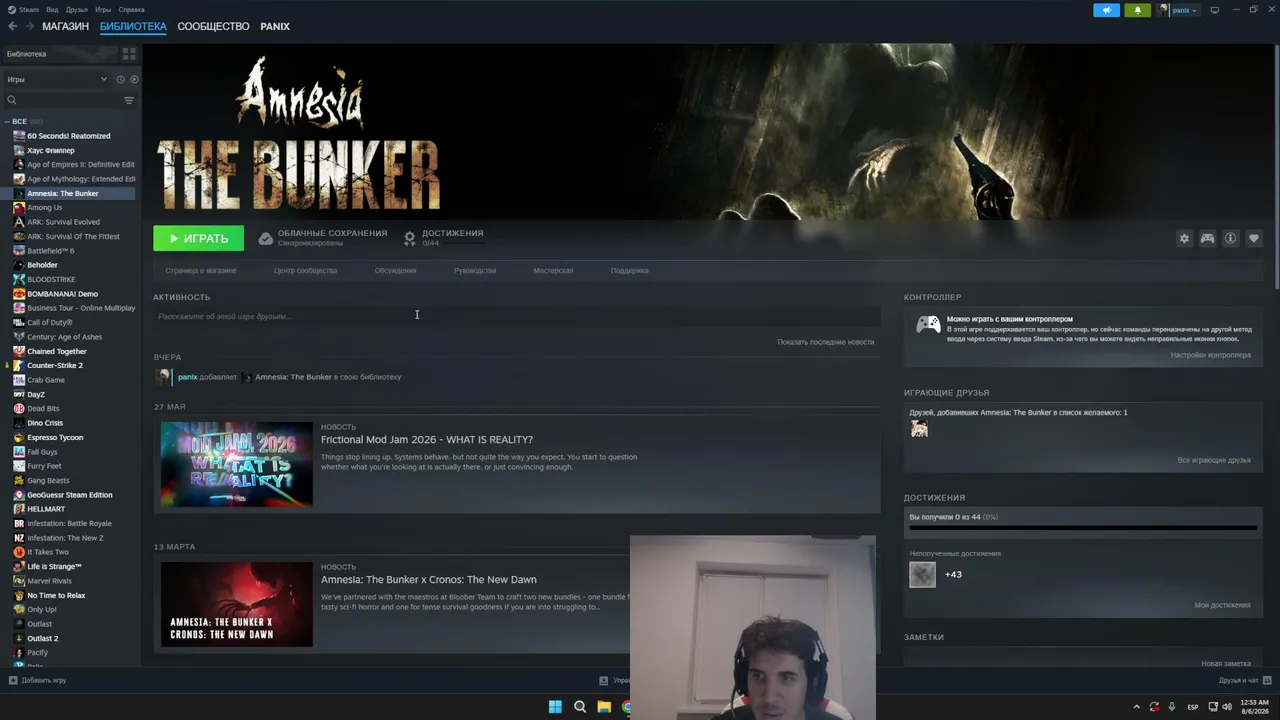Click the Steam logo menu icon
This screenshot has height=720, width=1280.
pos(11,10)
